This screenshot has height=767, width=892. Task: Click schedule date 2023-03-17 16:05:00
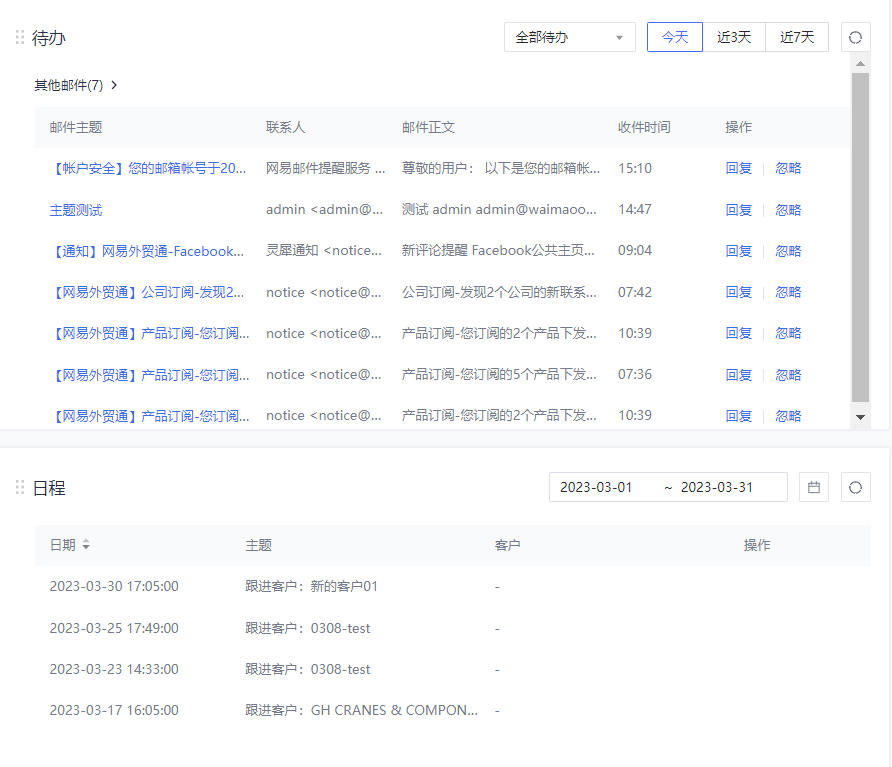[114, 711]
